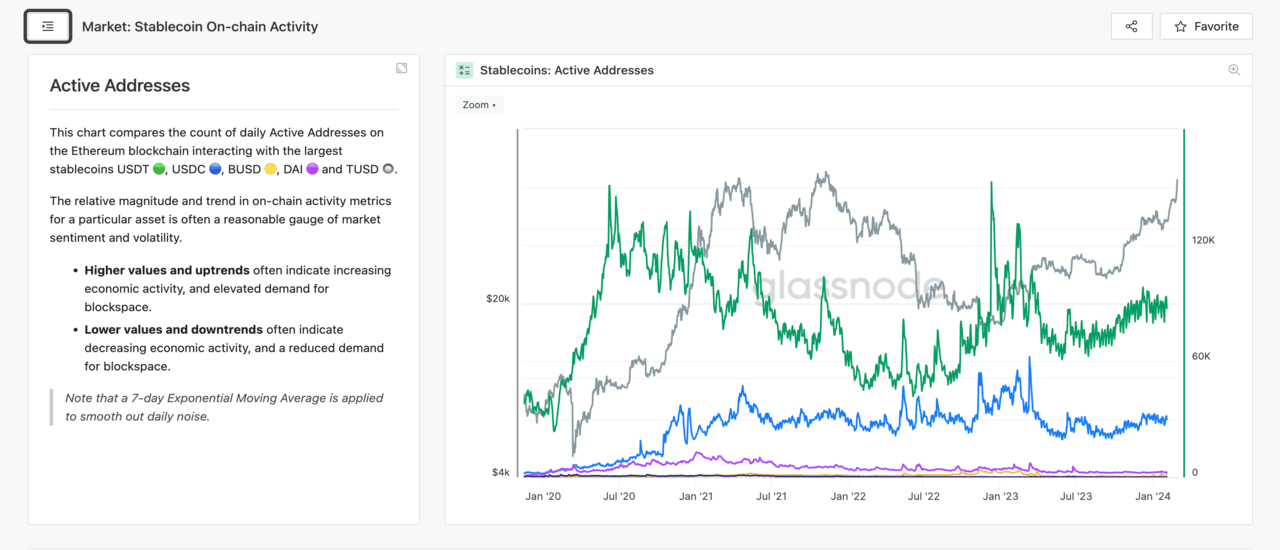Screen dimensions: 1280x550
Task: Select the Jul '21 x-axis label
Action: [771, 496]
